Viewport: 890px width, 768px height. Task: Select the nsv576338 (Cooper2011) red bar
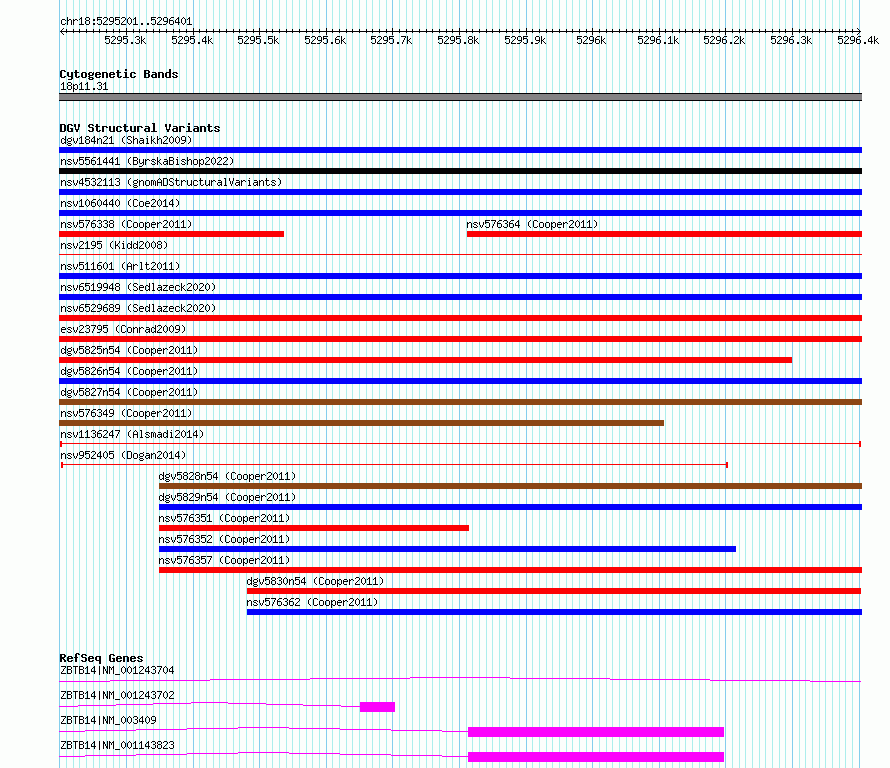(171, 234)
